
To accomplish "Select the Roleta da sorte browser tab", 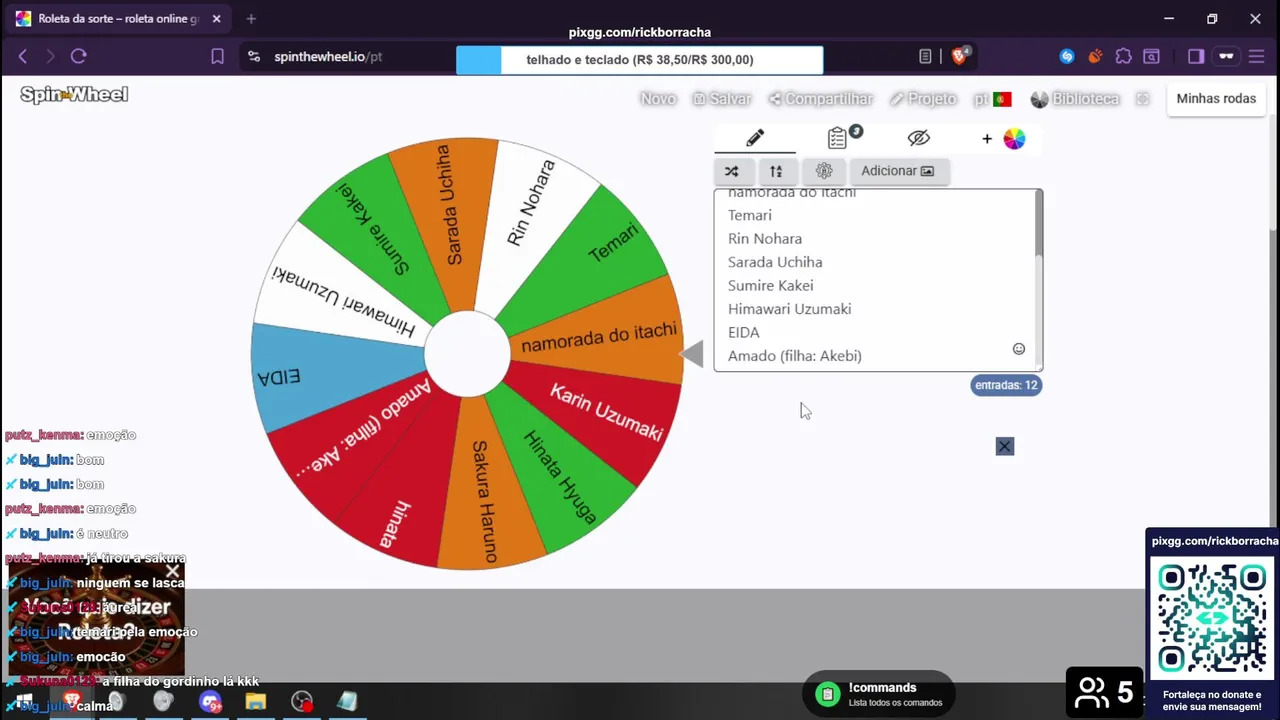I will pyautogui.click(x=118, y=18).
